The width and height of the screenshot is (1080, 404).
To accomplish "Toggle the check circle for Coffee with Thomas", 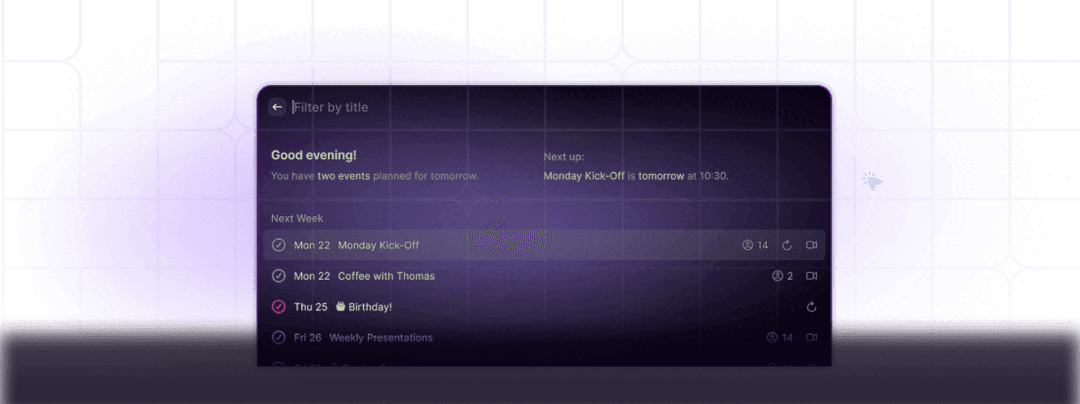I will coord(279,276).
